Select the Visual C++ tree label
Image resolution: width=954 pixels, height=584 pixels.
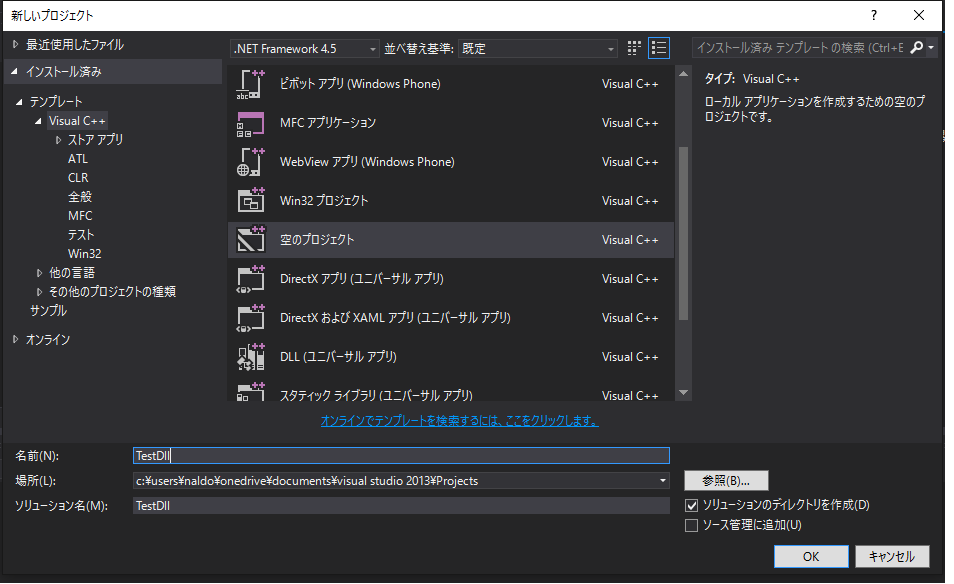click(x=77, y=121)
